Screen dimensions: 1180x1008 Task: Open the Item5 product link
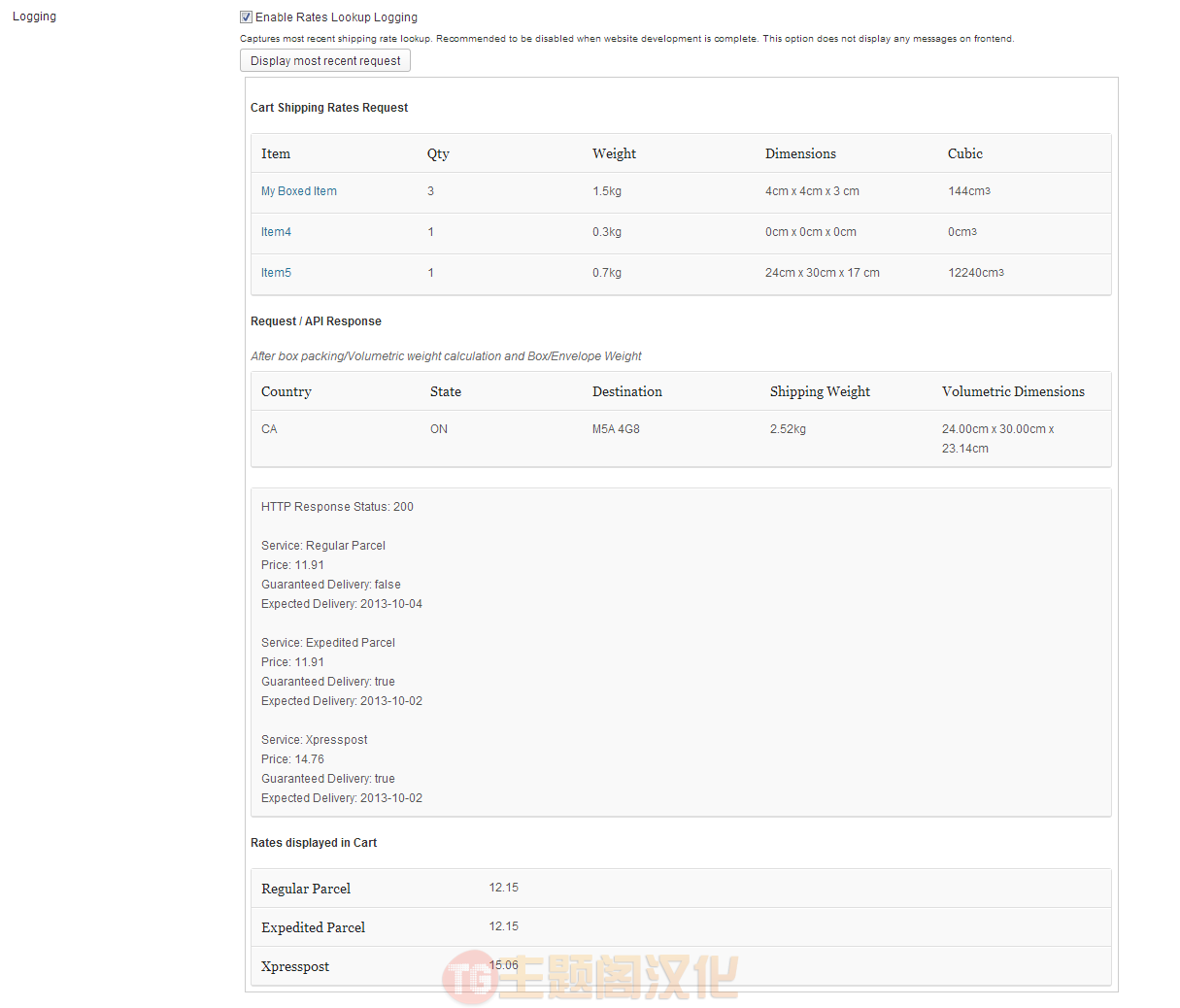(276, 273)
